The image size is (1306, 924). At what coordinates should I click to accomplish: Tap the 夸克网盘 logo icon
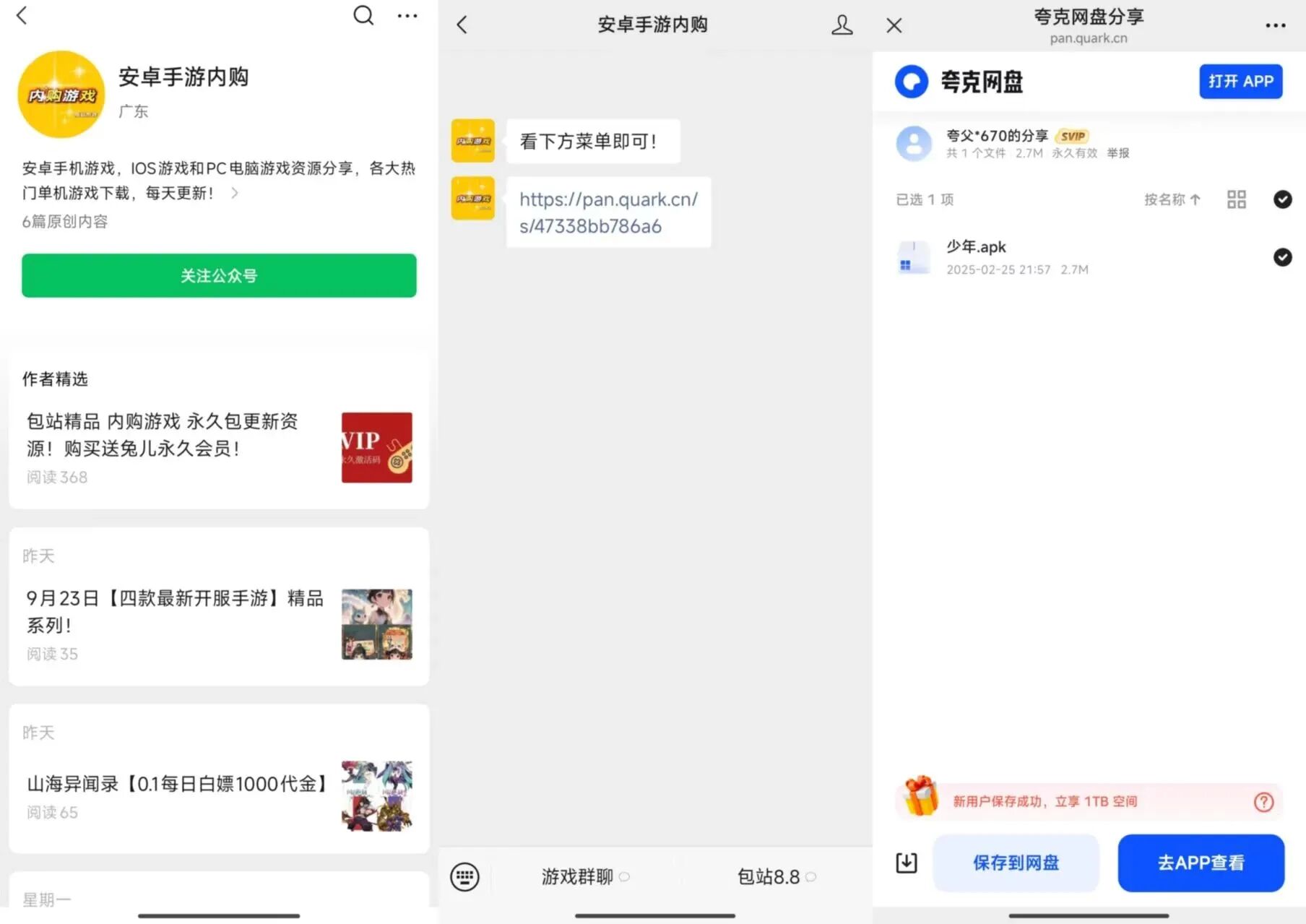click(912, 82)
